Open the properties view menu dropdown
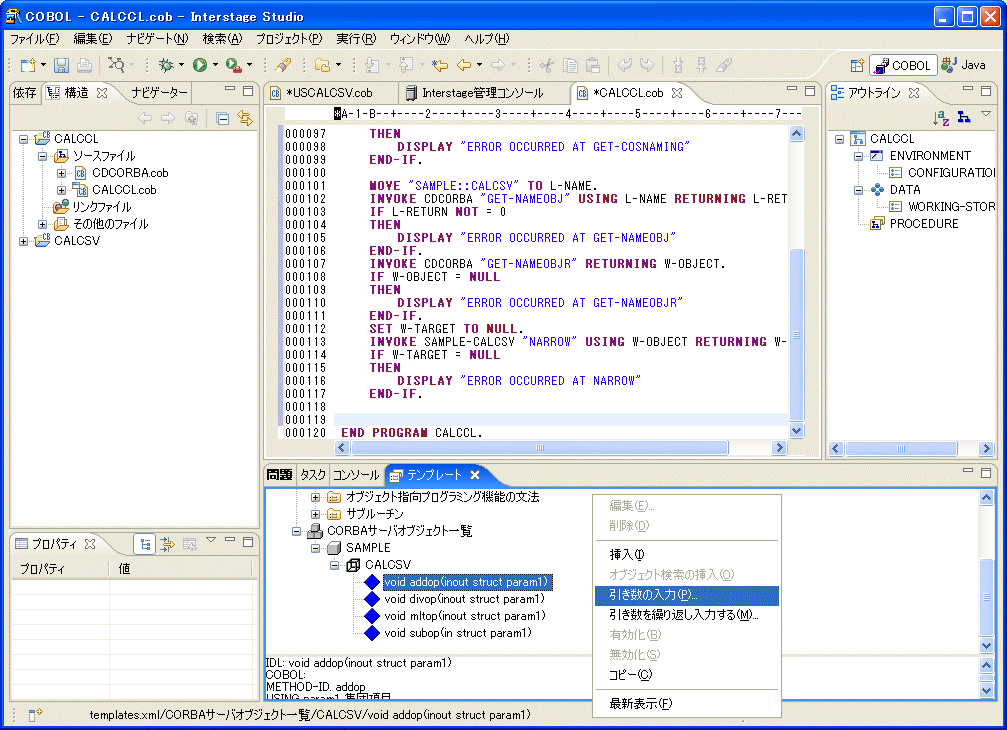This screenshot has height=730, width=1007. coord(211,541)
